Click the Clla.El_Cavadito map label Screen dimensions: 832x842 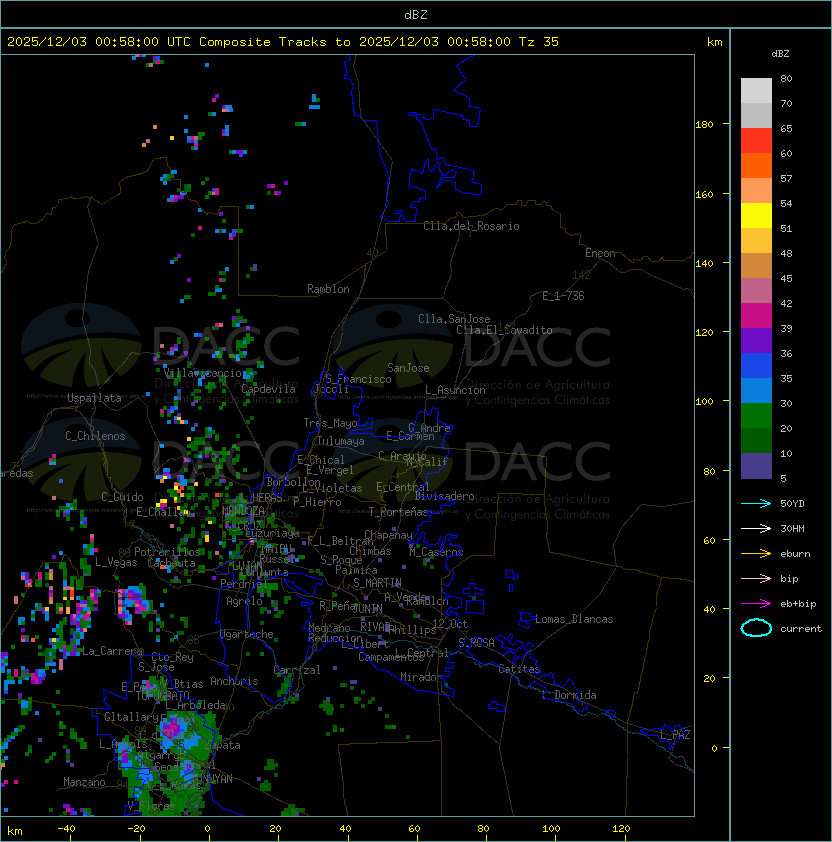coord(504,330)
